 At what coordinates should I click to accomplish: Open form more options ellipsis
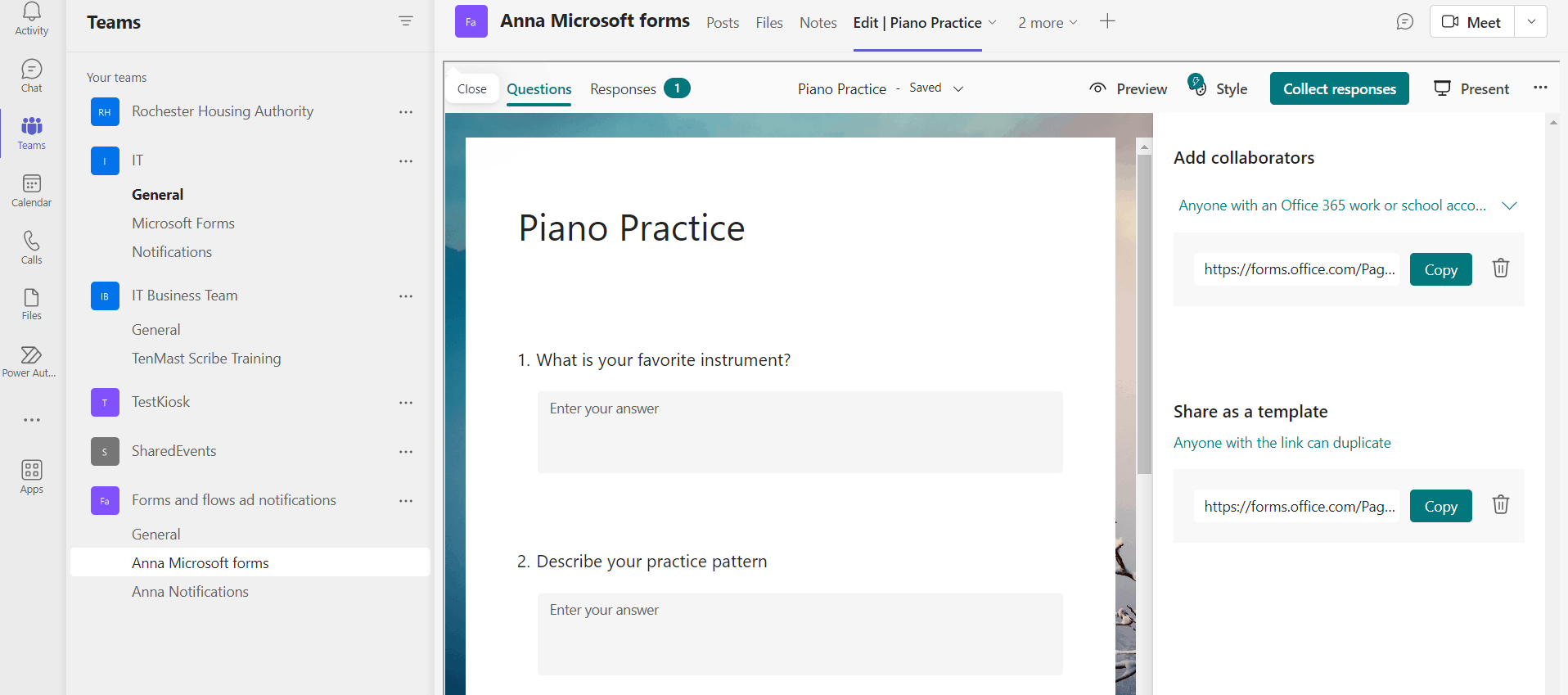click(1540, 88)
